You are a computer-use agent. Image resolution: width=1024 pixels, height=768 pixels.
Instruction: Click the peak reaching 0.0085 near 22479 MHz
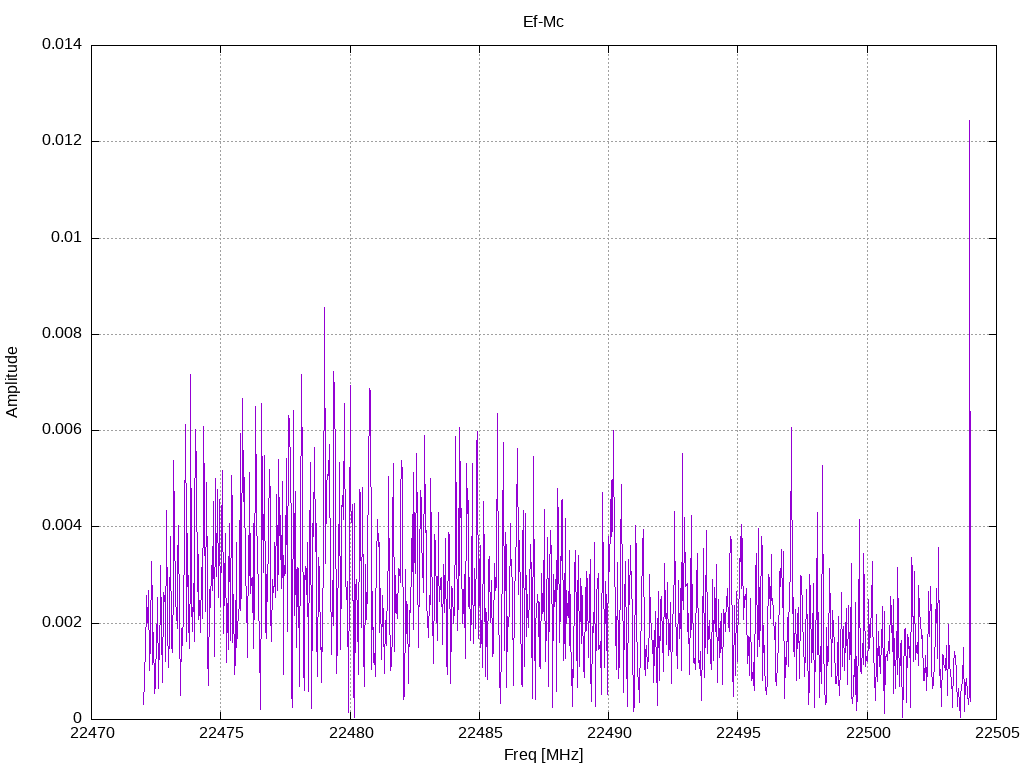pyautogui.click(x=324, y=309)
